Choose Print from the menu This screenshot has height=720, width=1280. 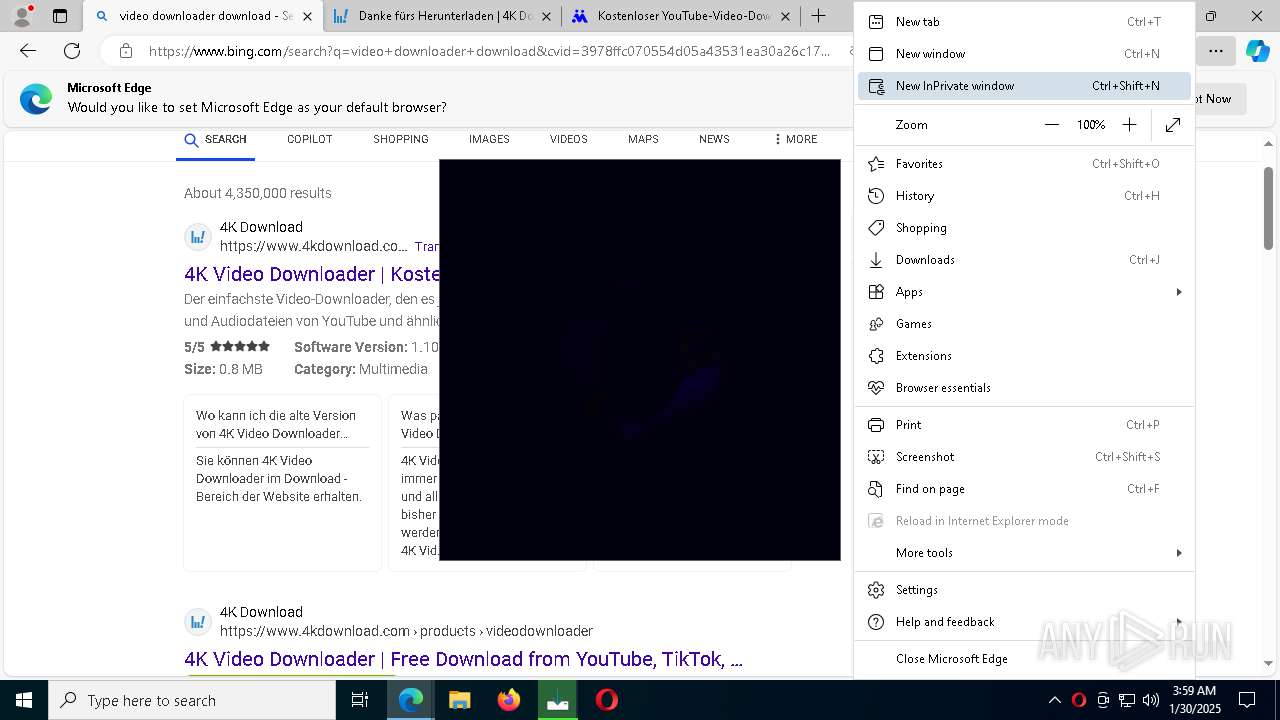pyautogui.click(x=1024, y=425)
